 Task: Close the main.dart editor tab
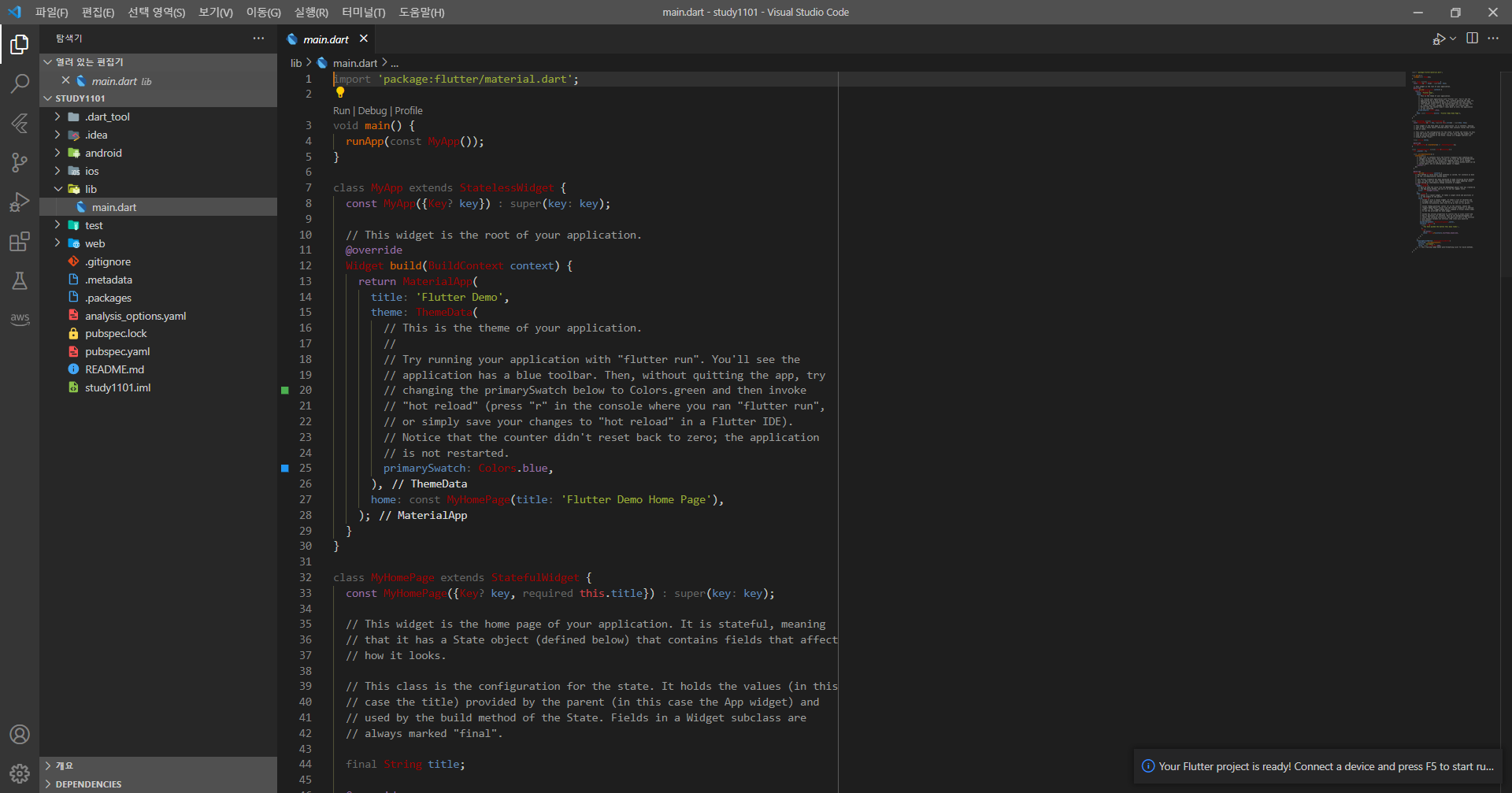click(x=363, y=39)
